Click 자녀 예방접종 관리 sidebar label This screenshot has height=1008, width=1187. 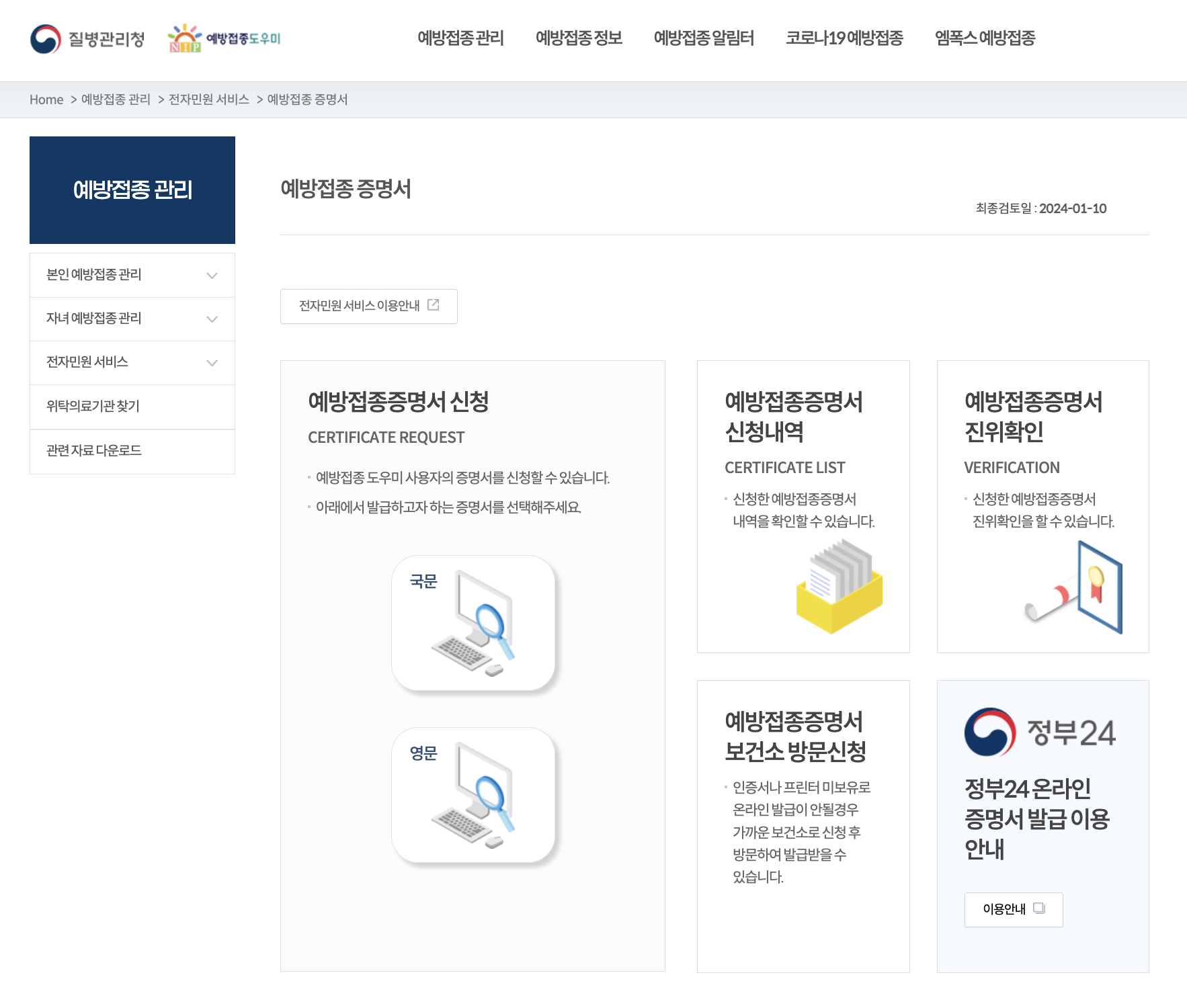pyautogui.click(x=93, y=319)
